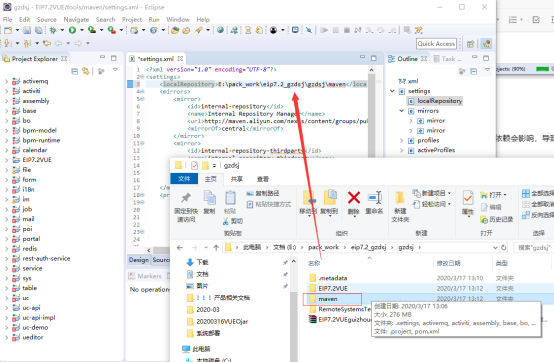This screenshot has width=554, height=362.
Task: Expand the profiles node in Outline
Action: [x=401, y=141]
